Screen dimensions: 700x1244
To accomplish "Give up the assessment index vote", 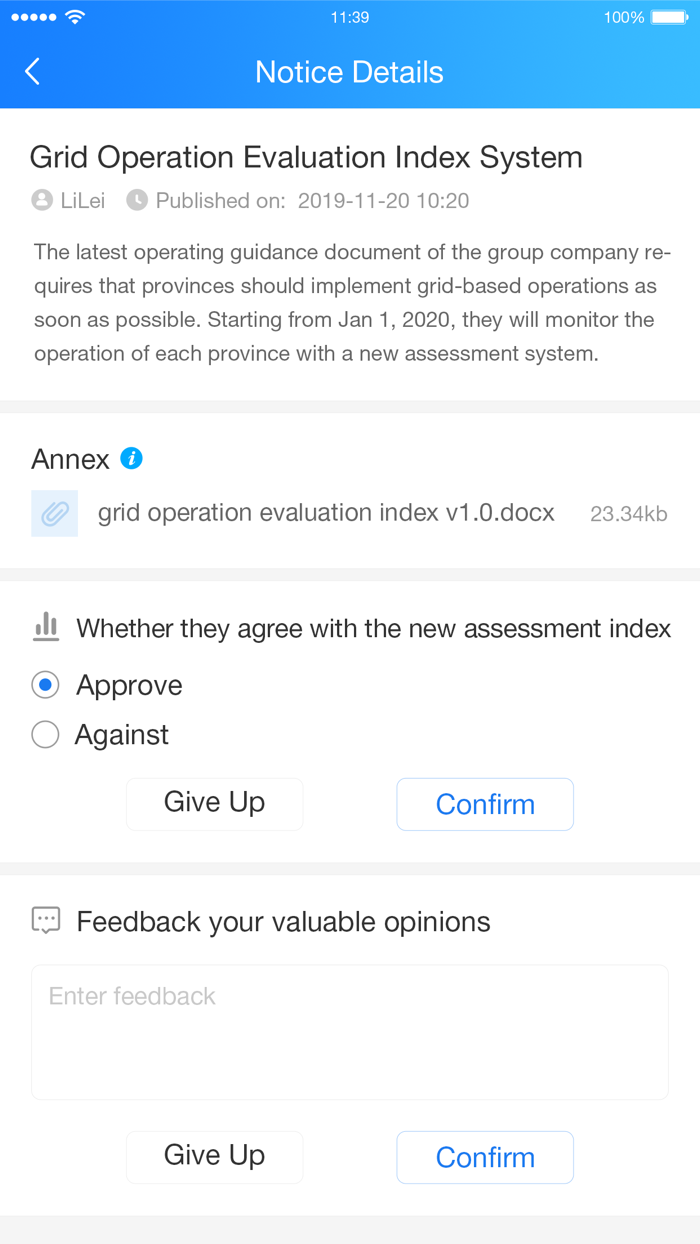I will (214, 804).
